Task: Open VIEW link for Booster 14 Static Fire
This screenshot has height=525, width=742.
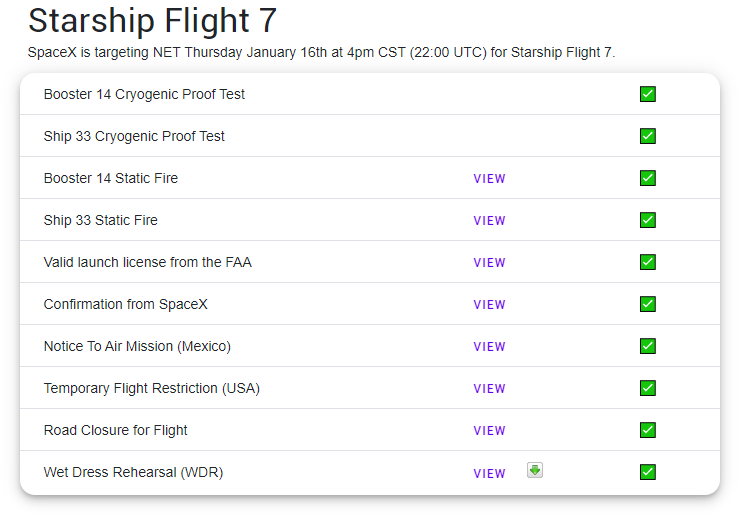Action: coord(489,179)
